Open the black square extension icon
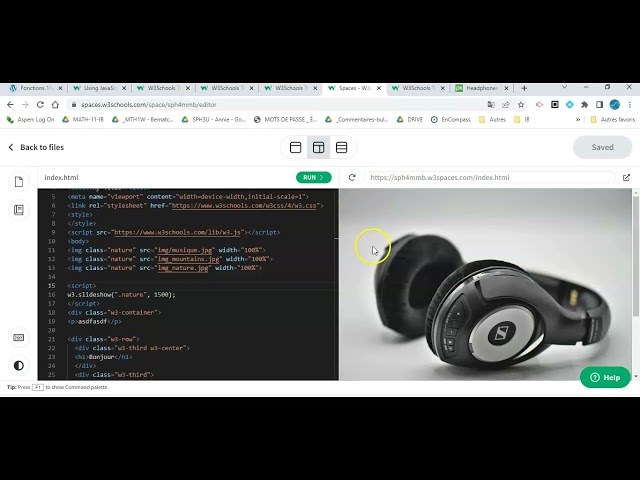 click(554, 104)
